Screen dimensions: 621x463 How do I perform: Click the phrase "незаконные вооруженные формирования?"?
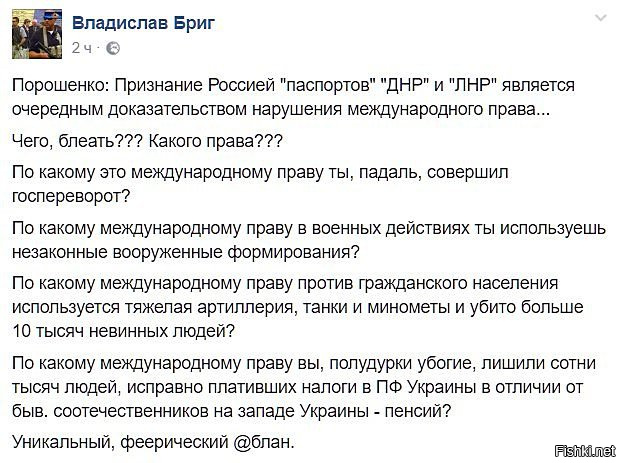point(186,252)
